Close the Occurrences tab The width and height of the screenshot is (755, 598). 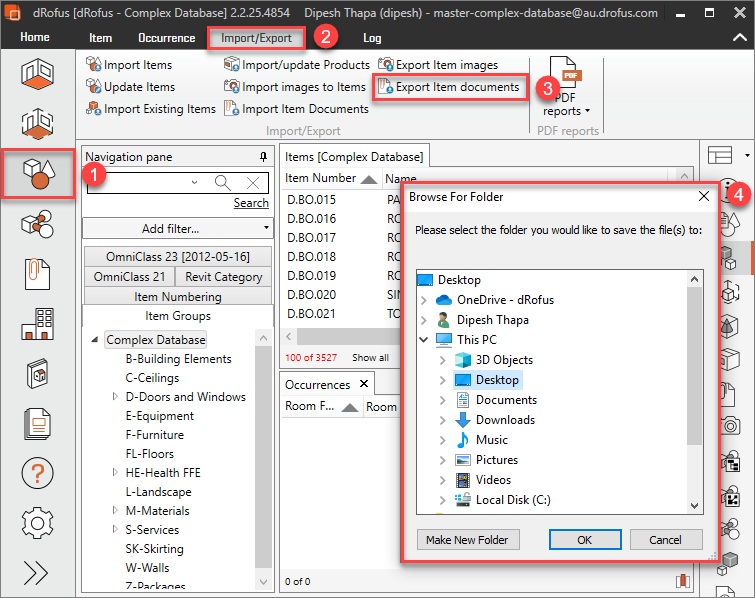coord(364,384)
